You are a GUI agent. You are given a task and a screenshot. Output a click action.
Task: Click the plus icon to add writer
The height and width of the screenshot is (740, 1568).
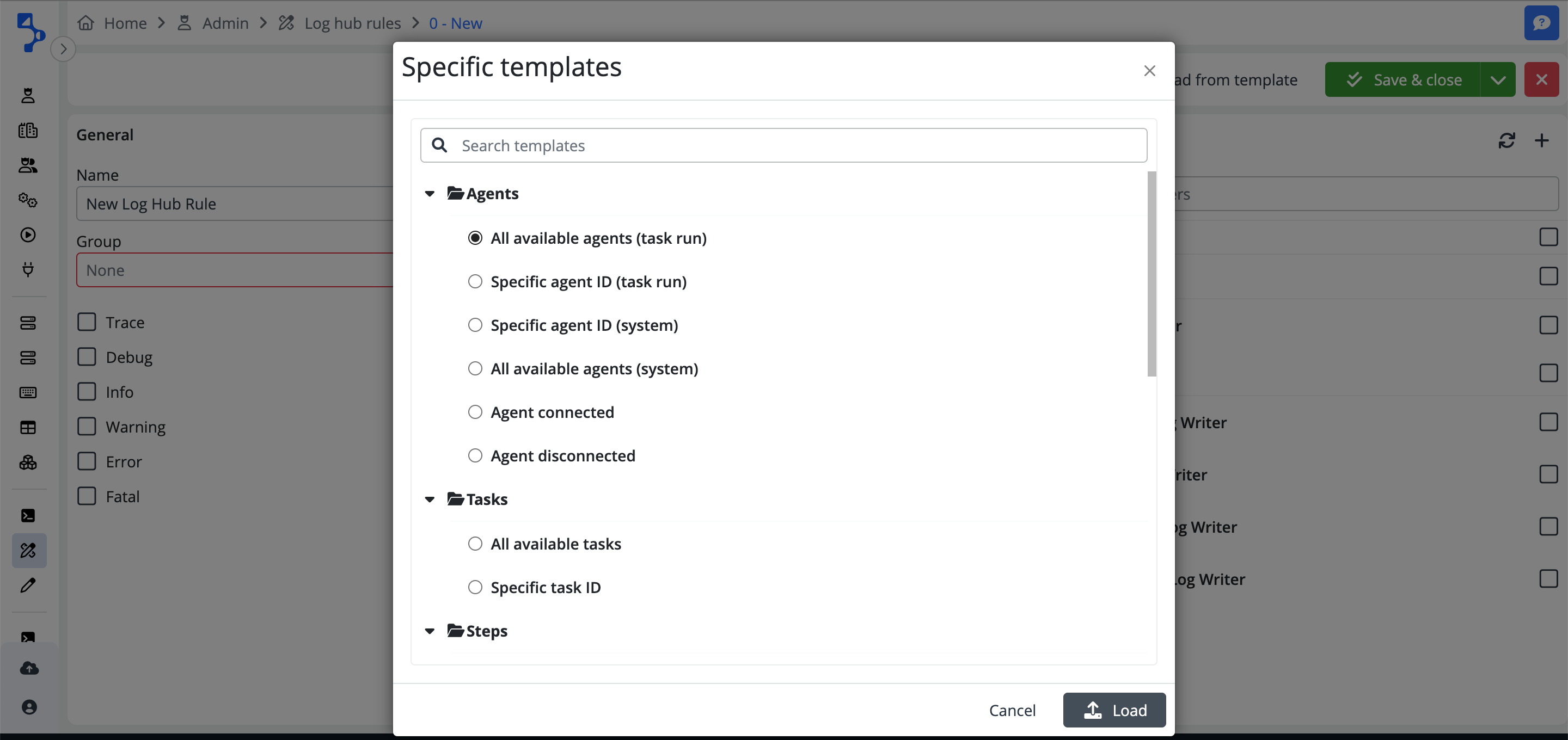point(1542,140)
